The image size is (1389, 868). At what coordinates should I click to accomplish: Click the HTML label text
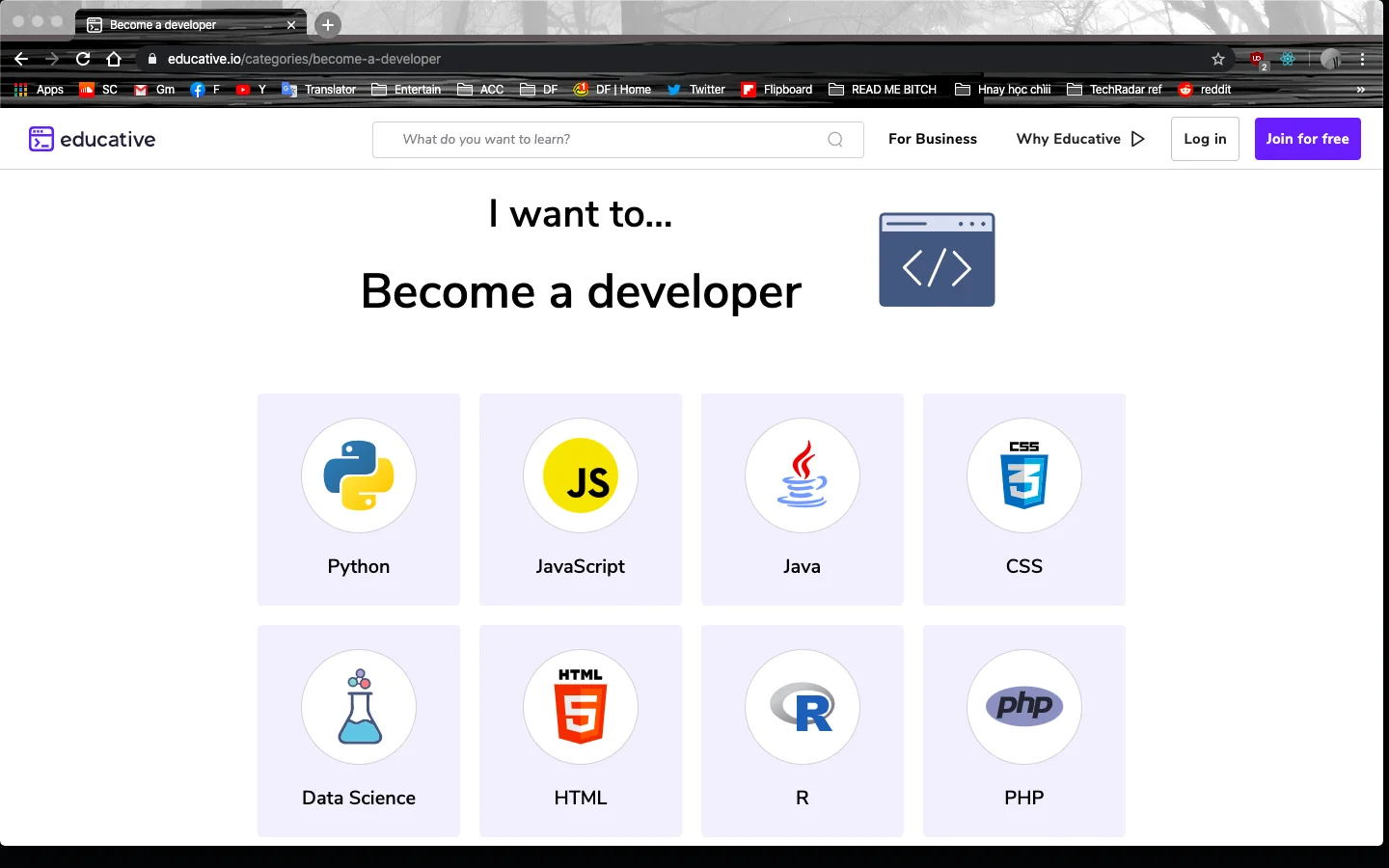tap(581, 798)
